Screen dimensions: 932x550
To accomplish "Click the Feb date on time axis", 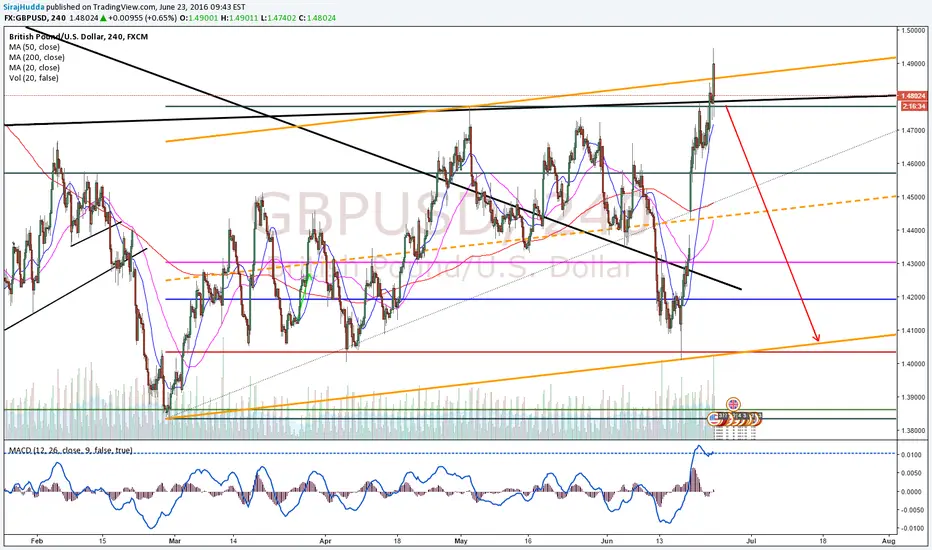I will pyautogui.click(x=37, y=541).
